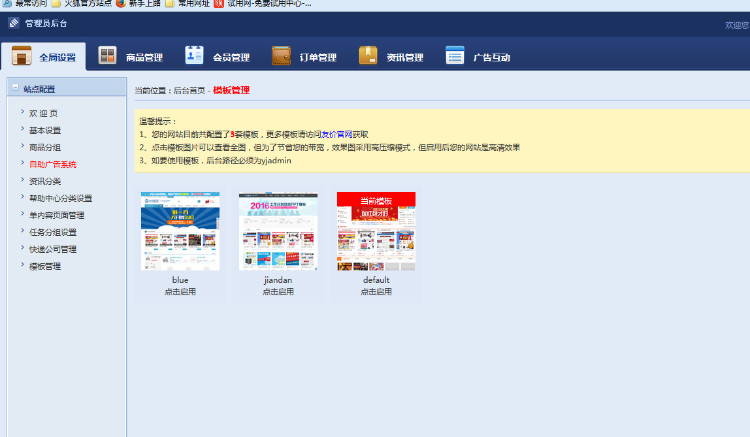Click the 站点配置 section header text

39,89
